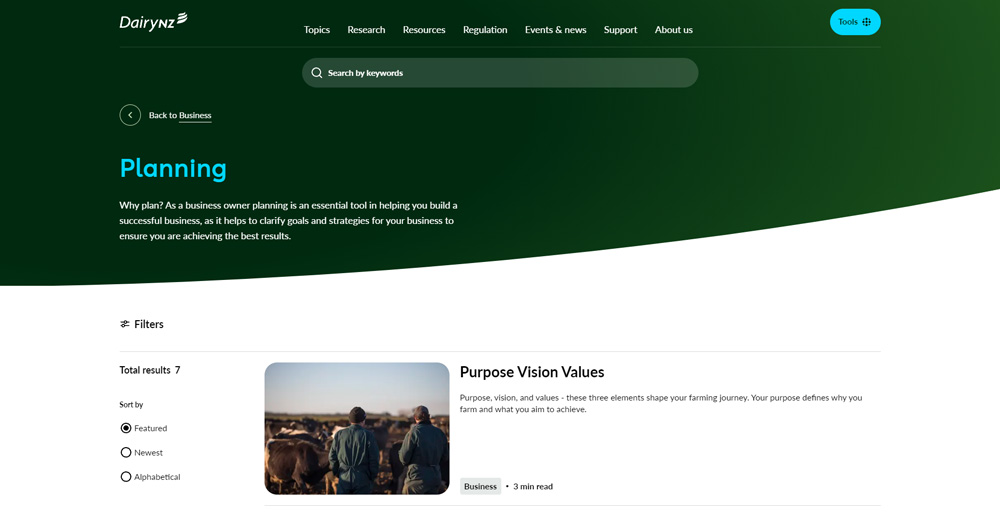Click the 3 min read text
This screenshot has width=1000, height=515.
click(x=533, y=486)
